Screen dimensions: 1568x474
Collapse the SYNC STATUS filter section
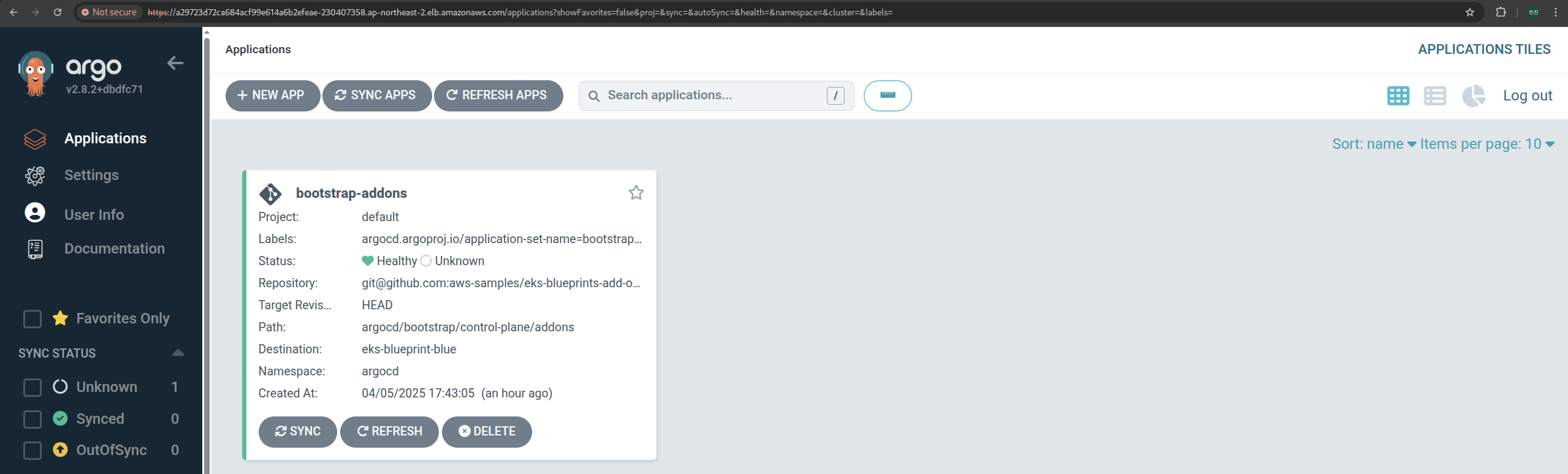(178, 353)
